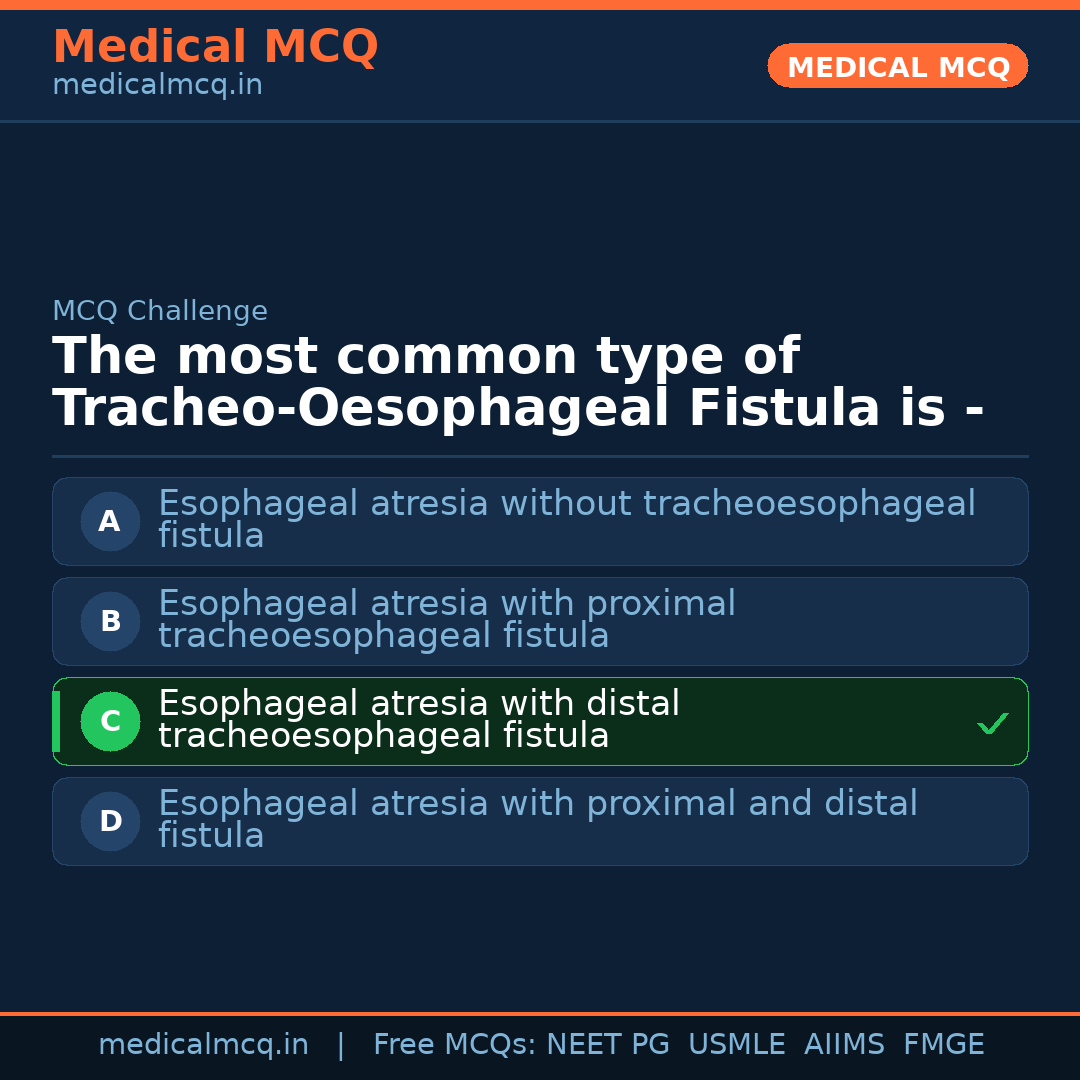
Task: Click FMGE in the footer
Action: (x=943, y=1045)
